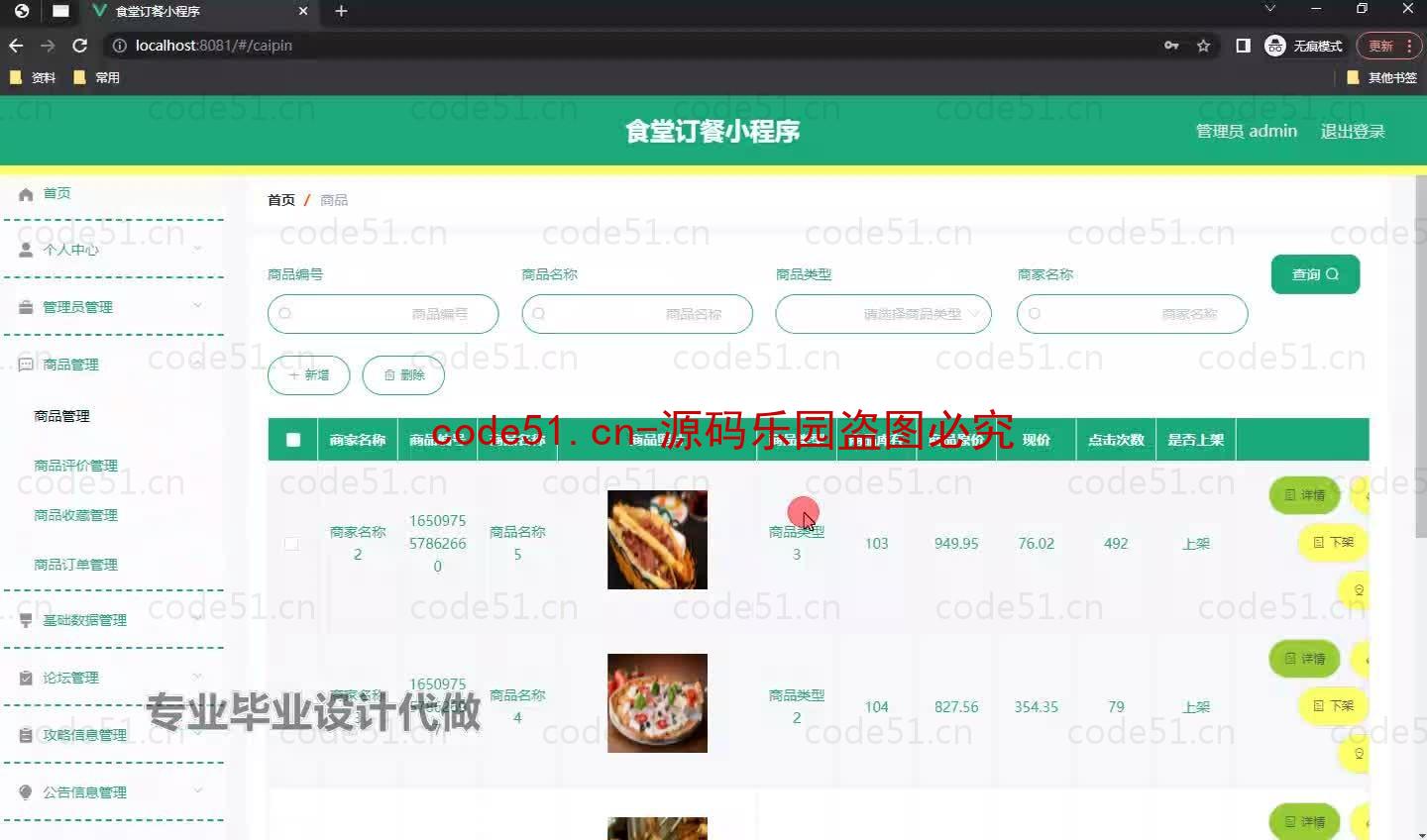Click the 新增 add button
Image resolution: width=1427 pixels, height=840 pixels.
(x=308, y=375)
